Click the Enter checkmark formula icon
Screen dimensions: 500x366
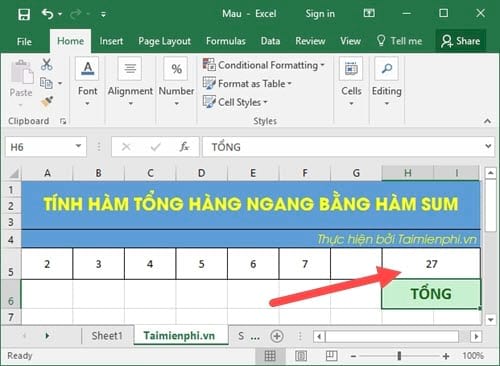[x=155, y=147]
